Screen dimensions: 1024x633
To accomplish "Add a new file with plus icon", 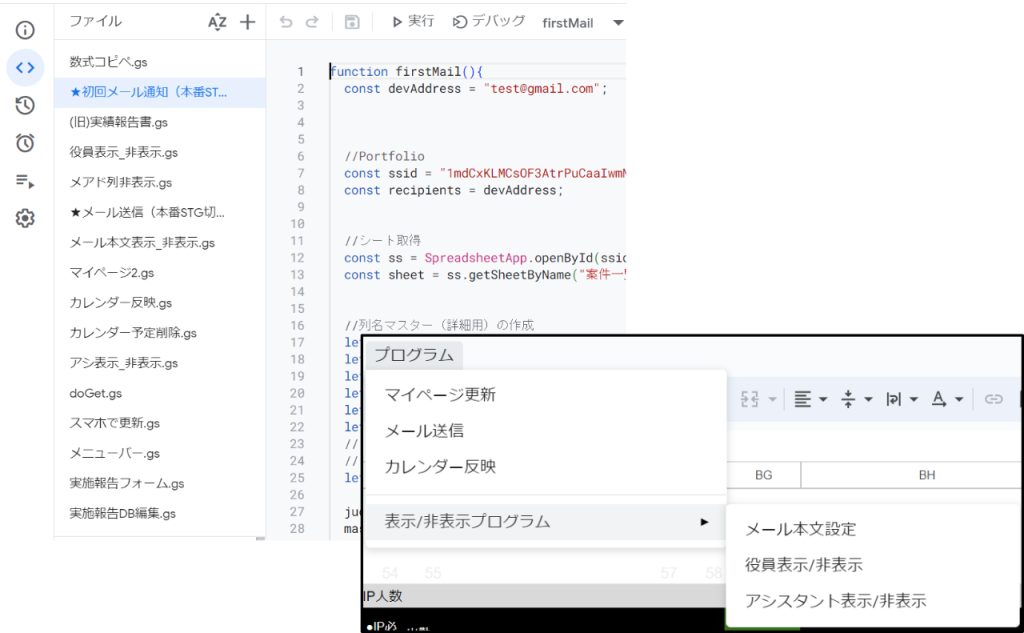I will (x=248, y=22).
